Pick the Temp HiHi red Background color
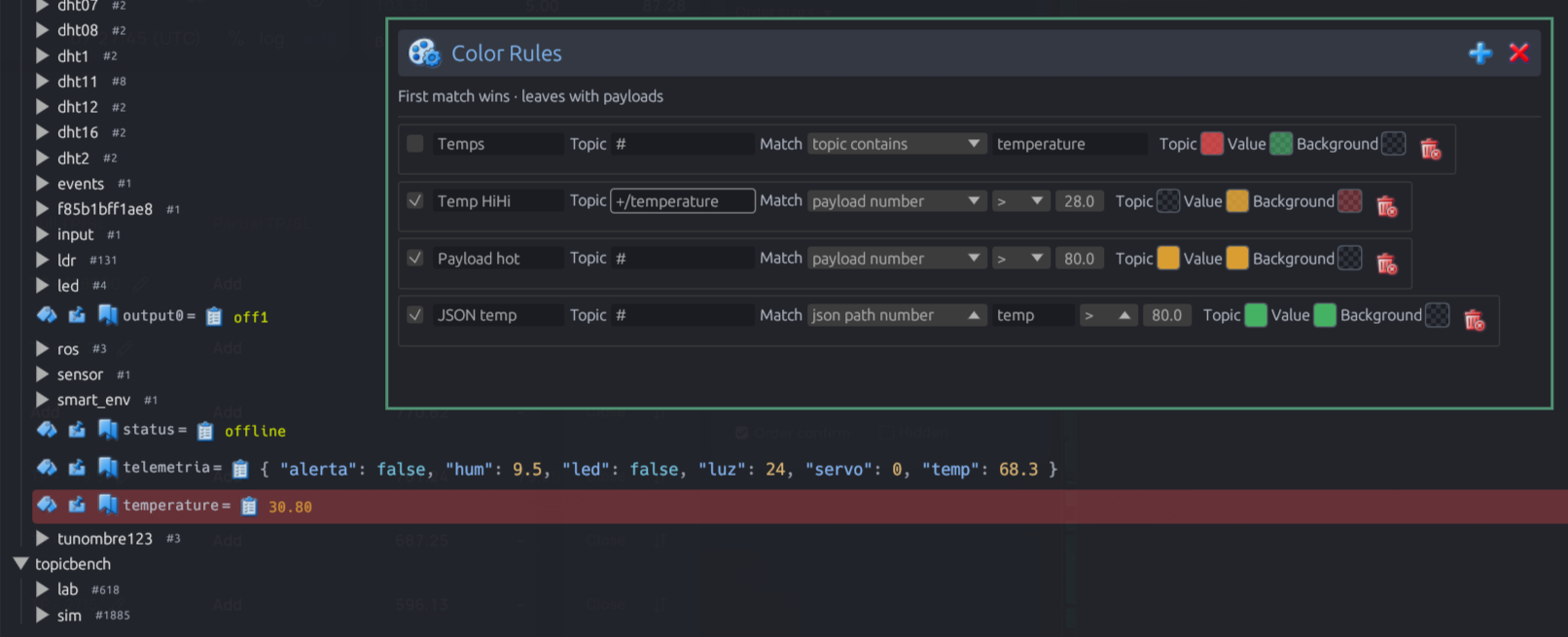 click(x=1349, y=201)
